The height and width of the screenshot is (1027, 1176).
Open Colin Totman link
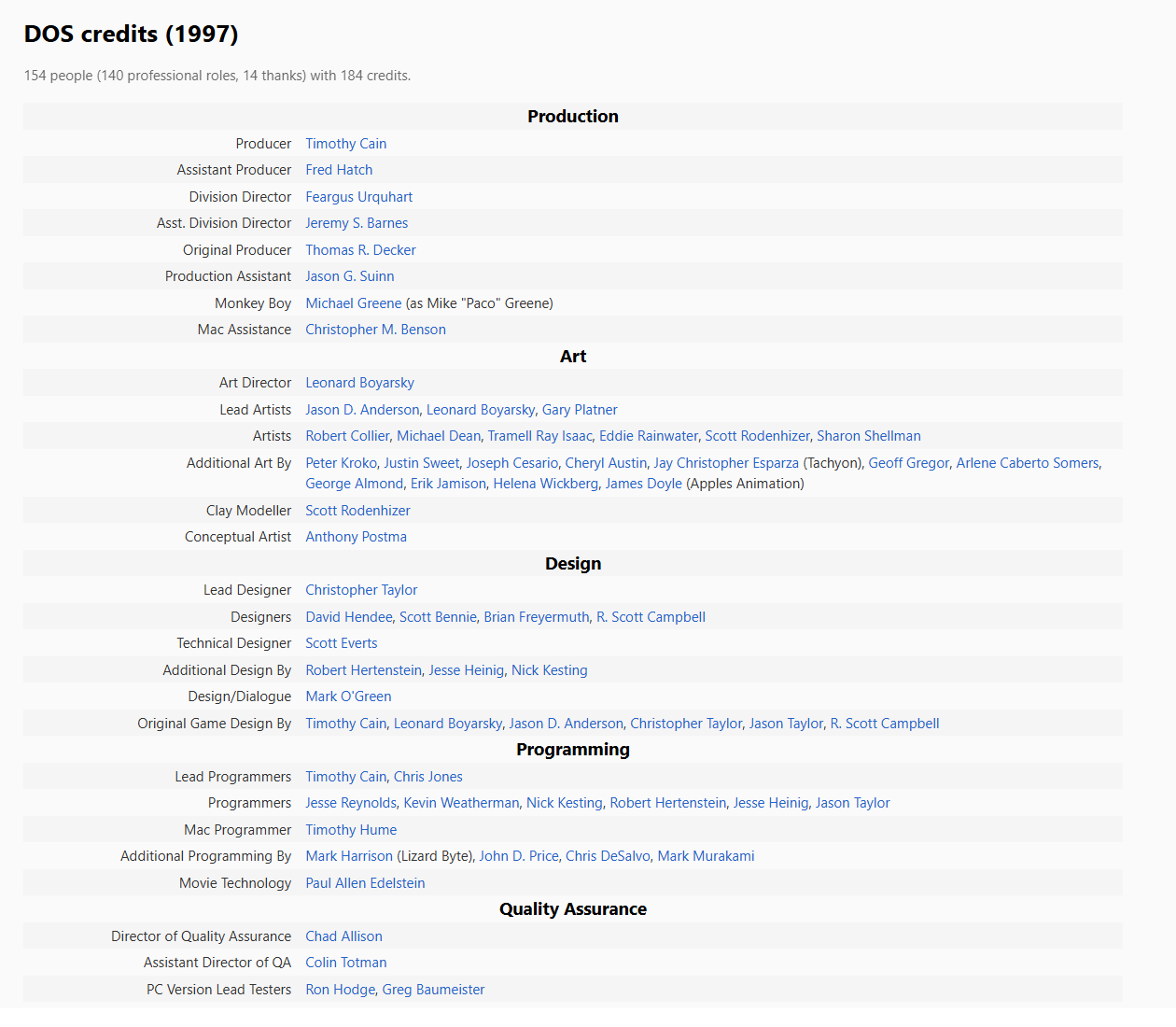tap(345, 963)
